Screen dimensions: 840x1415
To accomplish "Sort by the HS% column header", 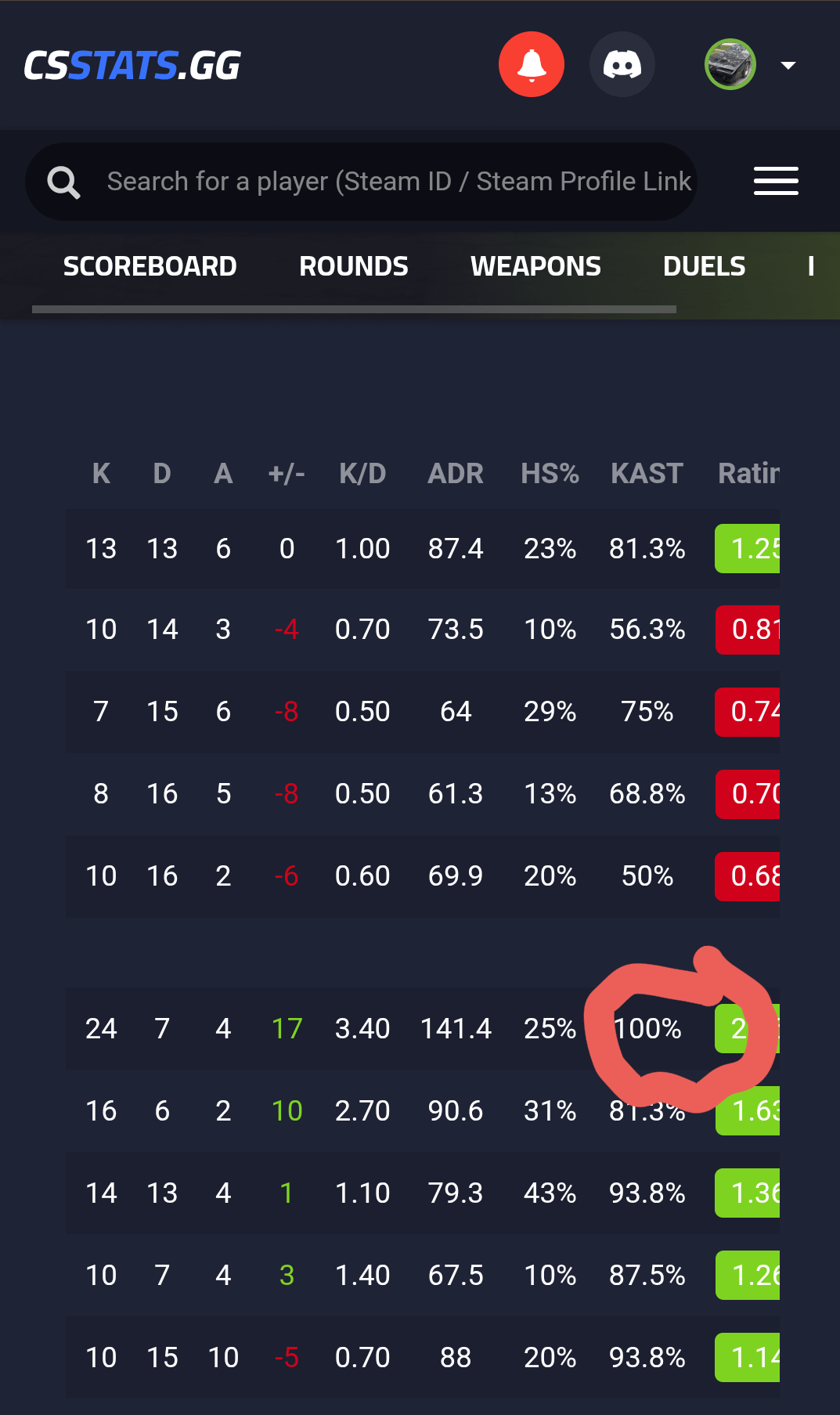I will pyautogui.click(x=550, y=474).
